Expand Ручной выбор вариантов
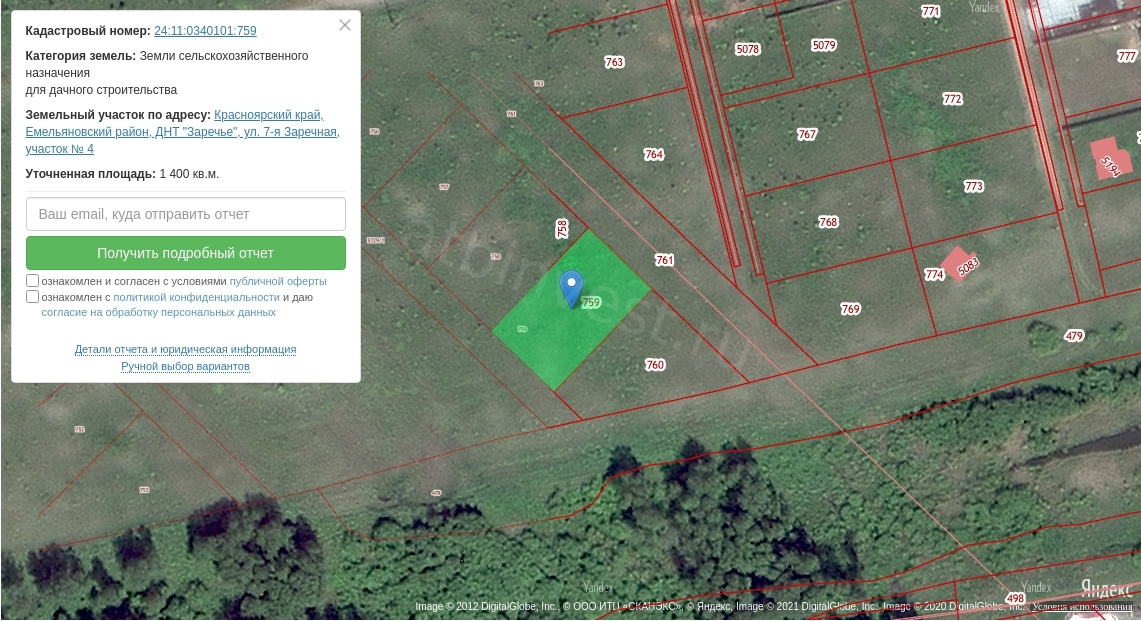The width and height of the screenshot is (1141, 621). click(x=185, y=366)
